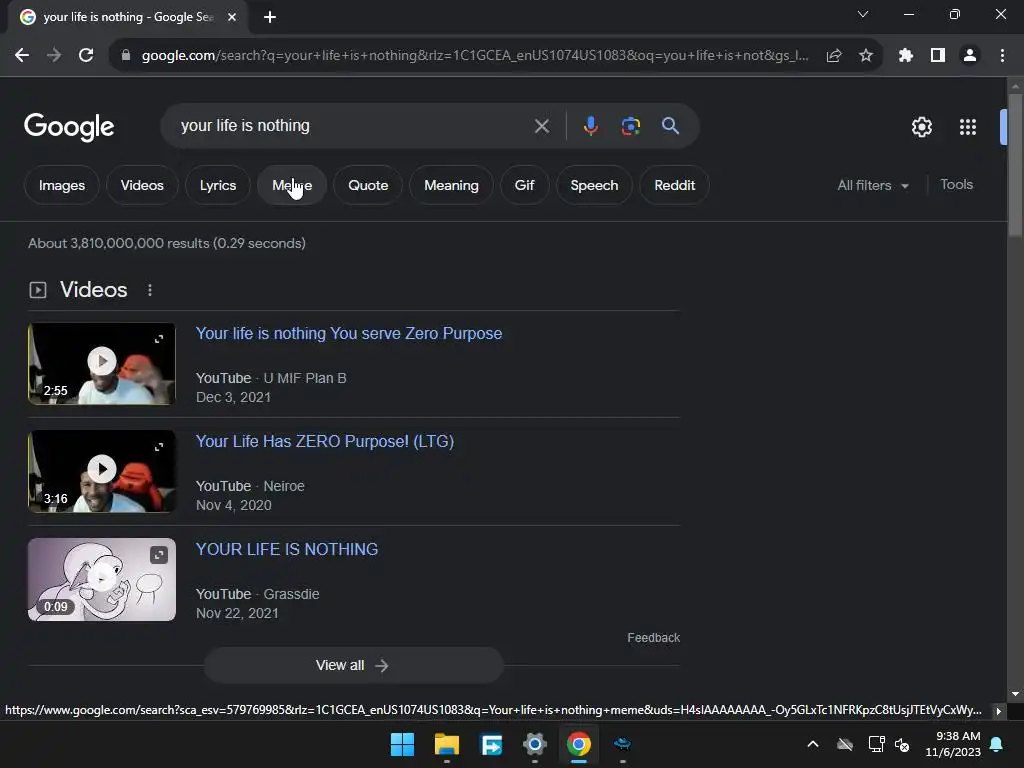The image size is (1024, 768).
Task: Filter results by Lyrics
Action: tap(218, 185)
